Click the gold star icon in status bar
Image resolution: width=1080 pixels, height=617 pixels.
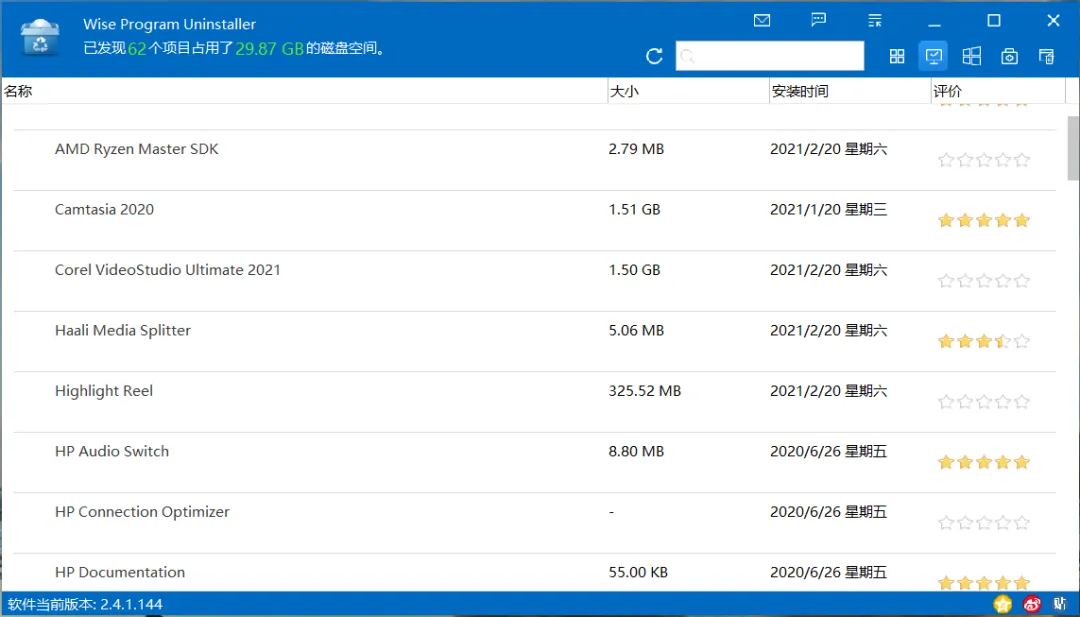pyautogui.click(x=1003, y=605)
